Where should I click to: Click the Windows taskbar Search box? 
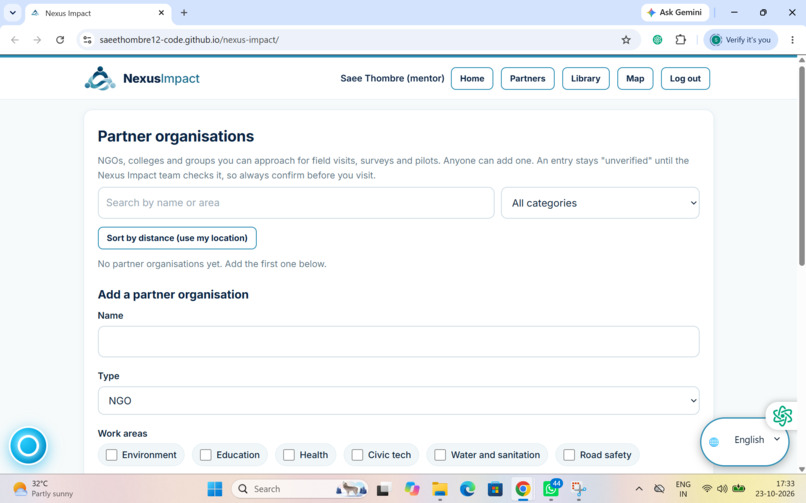(x=300, y=489)
